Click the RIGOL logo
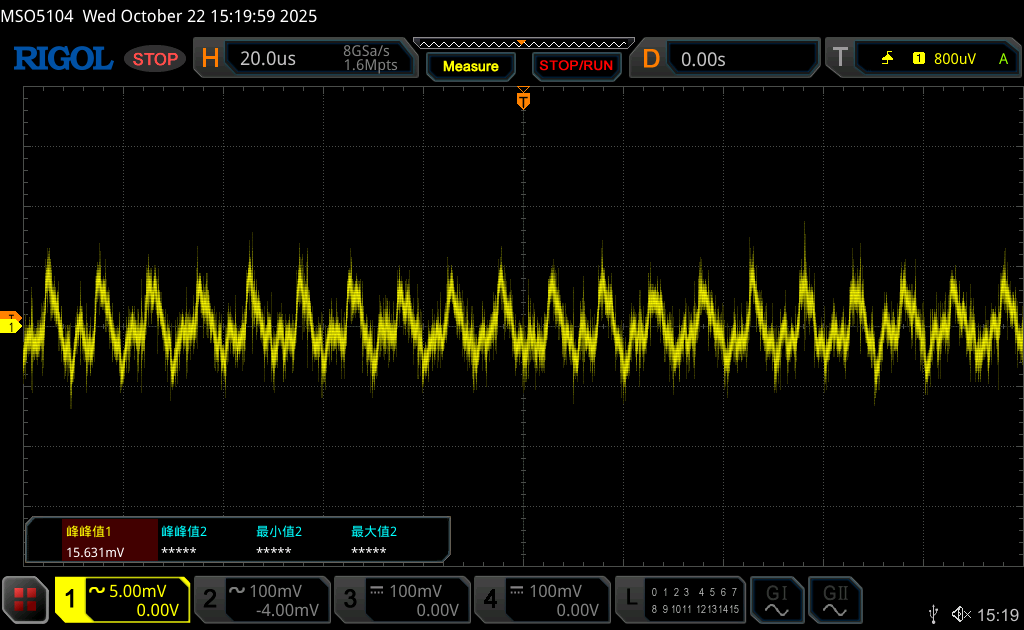This screenshot has height=630, width=1024. (63, 59)
